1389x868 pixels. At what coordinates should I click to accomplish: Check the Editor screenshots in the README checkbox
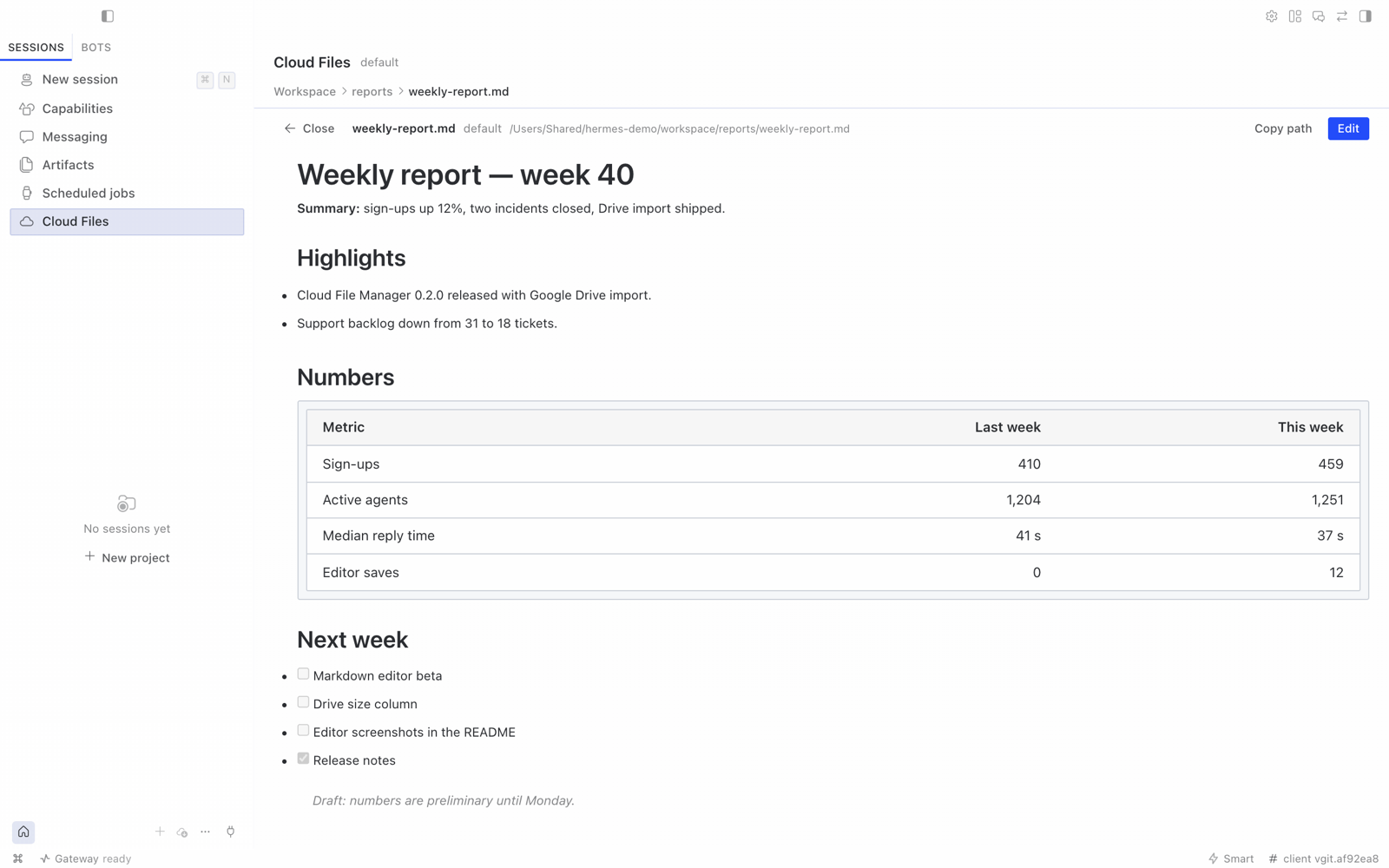303,730
